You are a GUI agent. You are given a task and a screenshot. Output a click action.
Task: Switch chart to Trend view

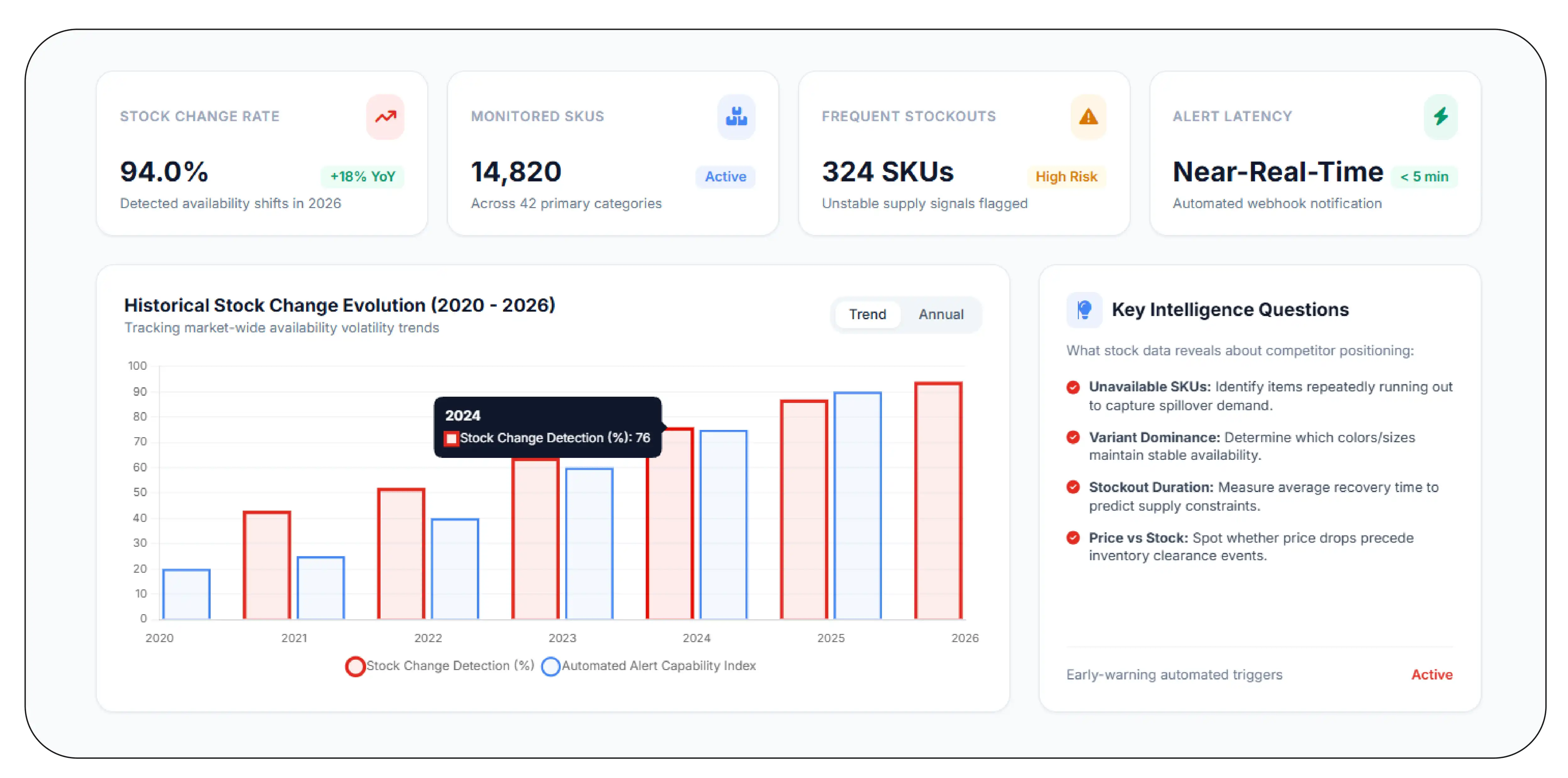point(868,314)
